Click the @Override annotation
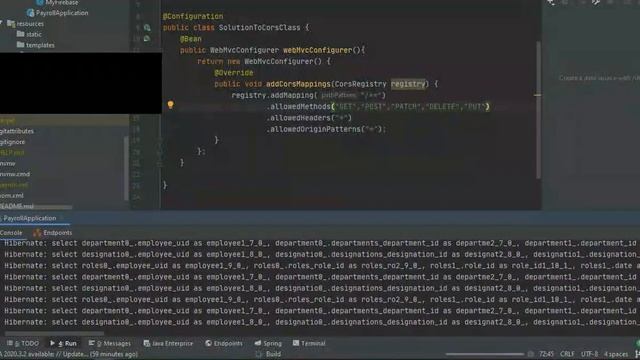The width and height of the screenshot is (640, 360). coord(233,73)
